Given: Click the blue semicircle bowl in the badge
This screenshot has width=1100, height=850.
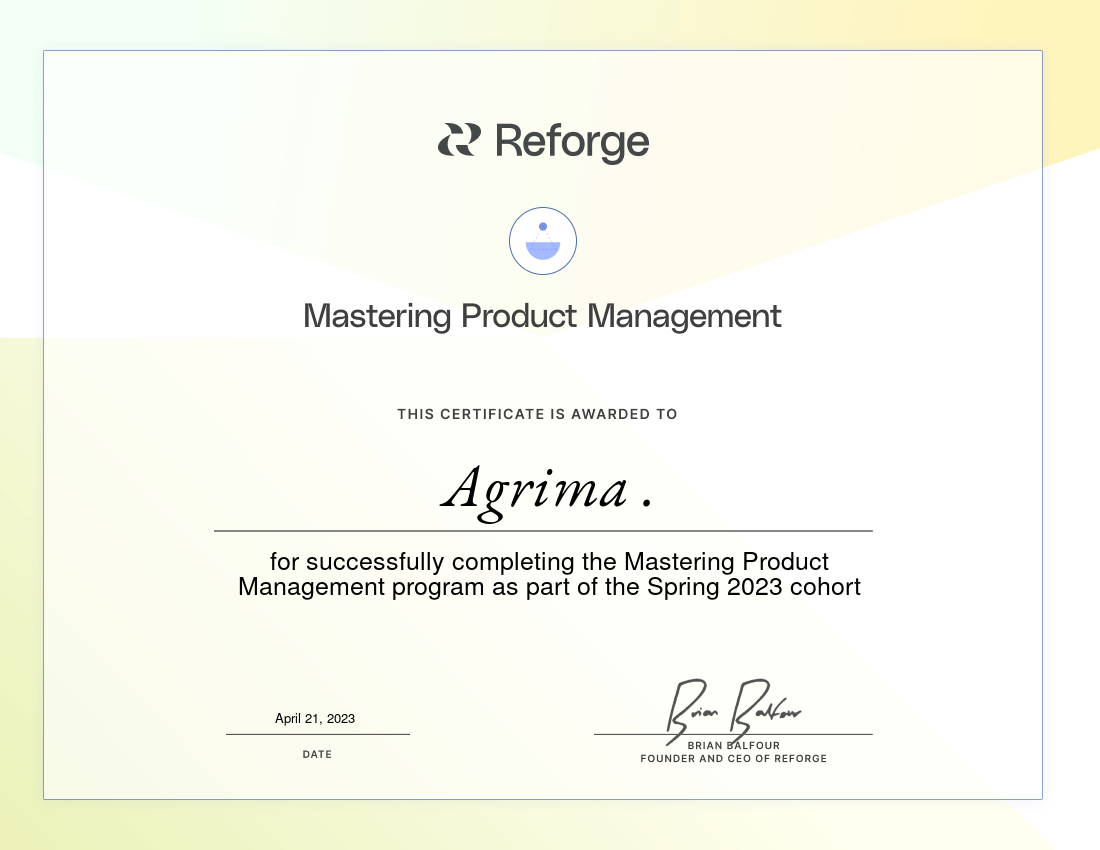Looking at the screenshot, I should 543,251.
